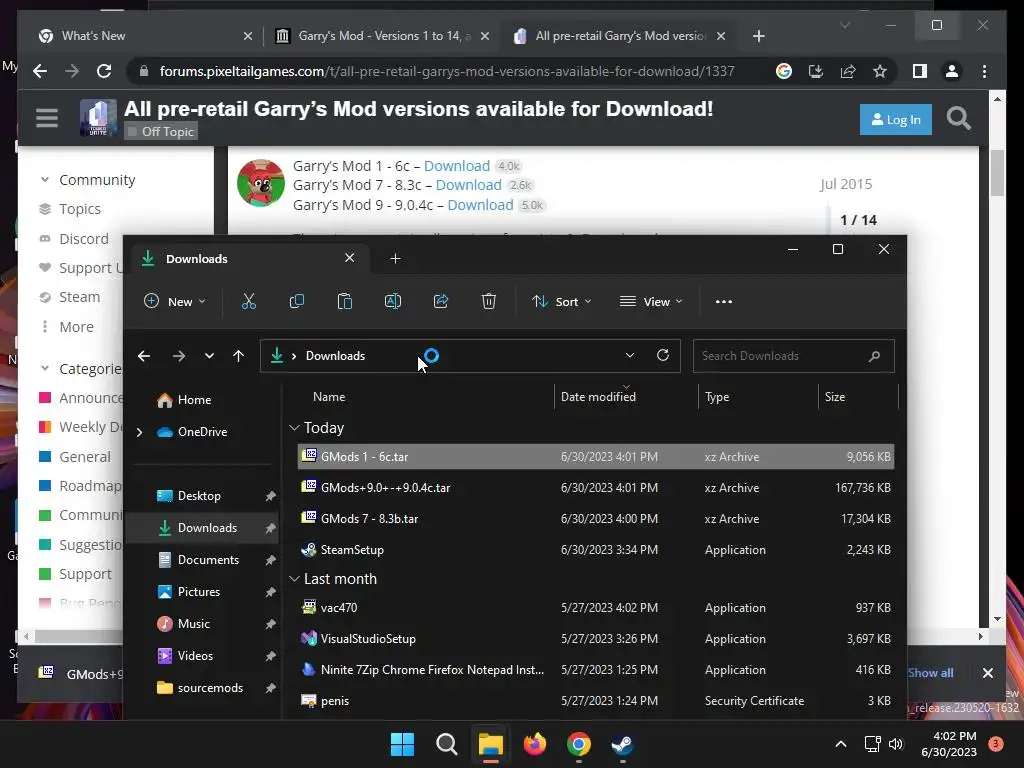Open the See more ellipsis menu in Explorer
1024x768 pixels.
(x=724, y=302)
